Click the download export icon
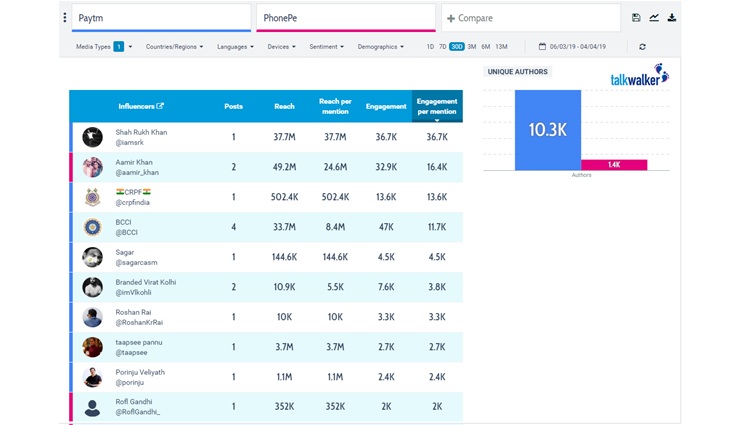The height and width of the screenshot is (425, 750). pyautogui.click(x=672, y=18)
